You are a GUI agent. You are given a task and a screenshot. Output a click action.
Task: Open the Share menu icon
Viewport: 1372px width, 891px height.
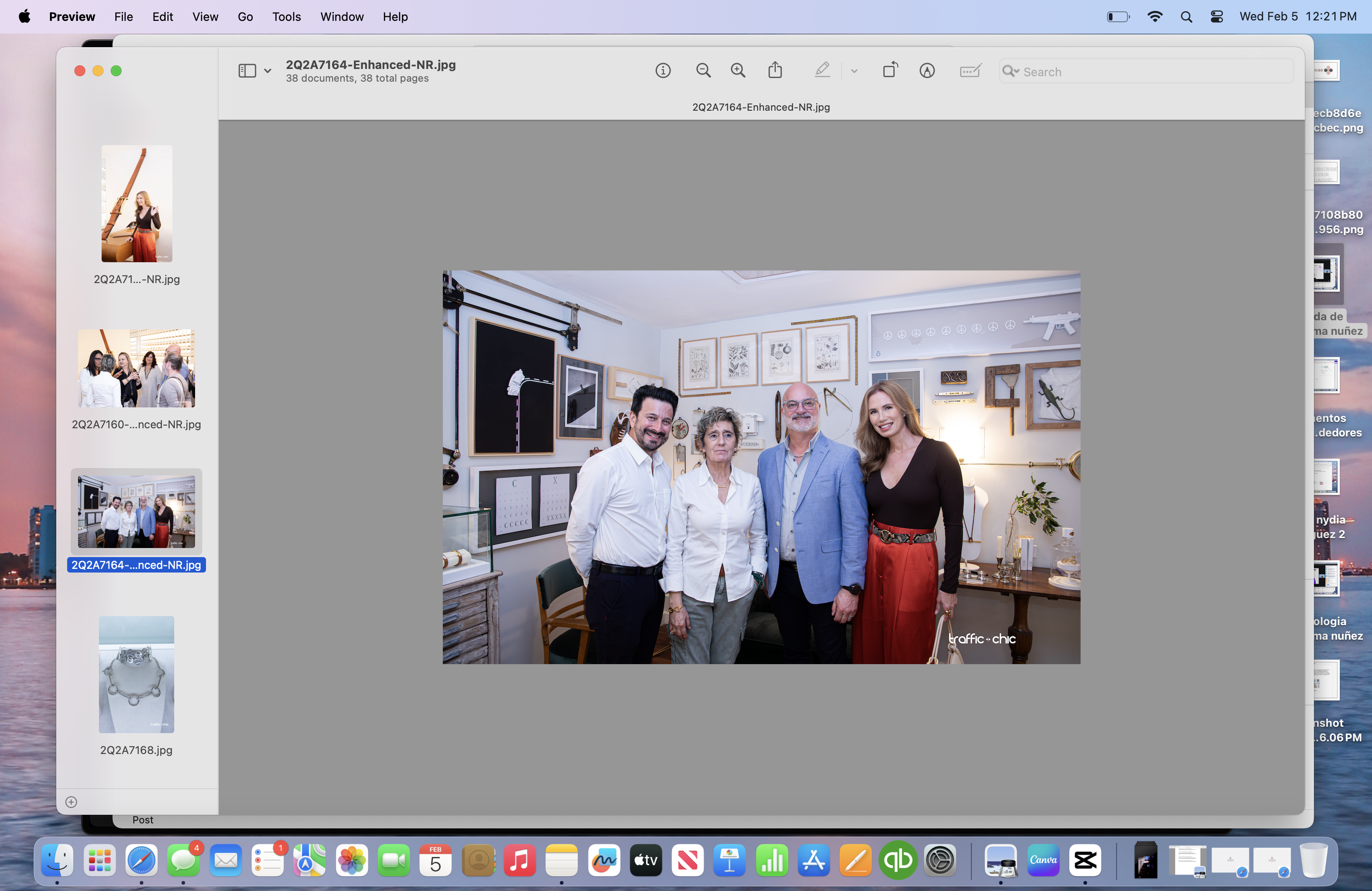775,71
